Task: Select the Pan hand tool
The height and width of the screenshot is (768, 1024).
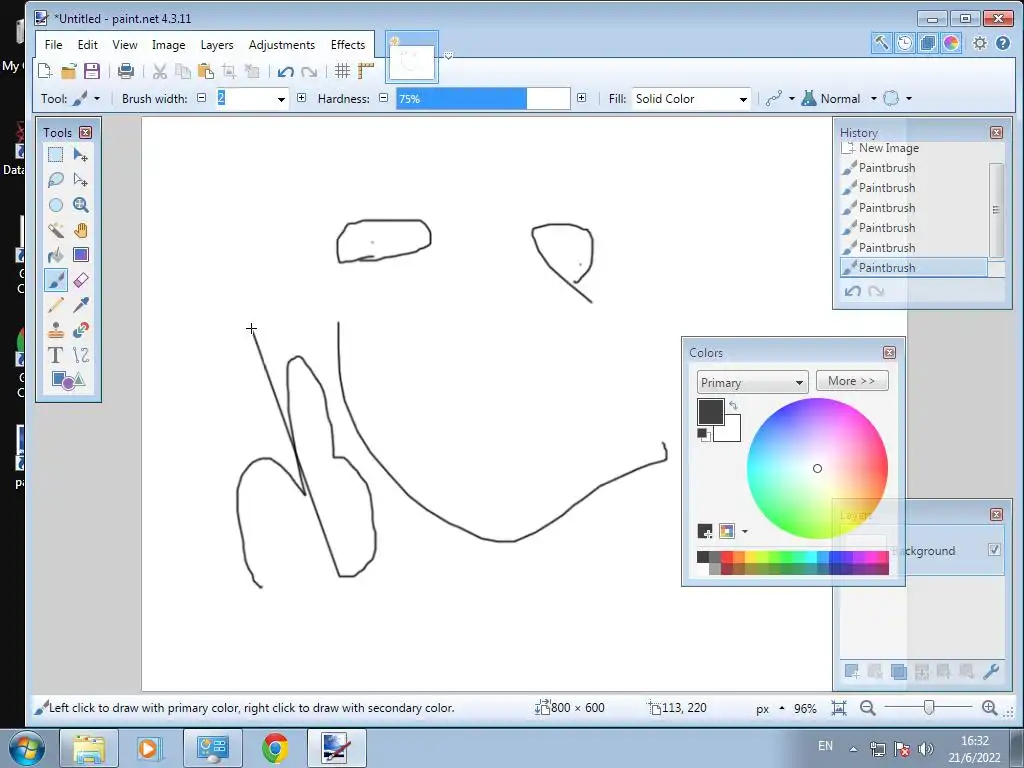Action: [x=81, y=230]
